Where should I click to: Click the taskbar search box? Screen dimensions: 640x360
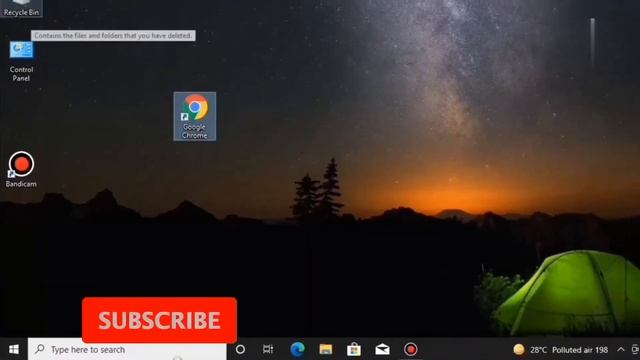[127, 349]
